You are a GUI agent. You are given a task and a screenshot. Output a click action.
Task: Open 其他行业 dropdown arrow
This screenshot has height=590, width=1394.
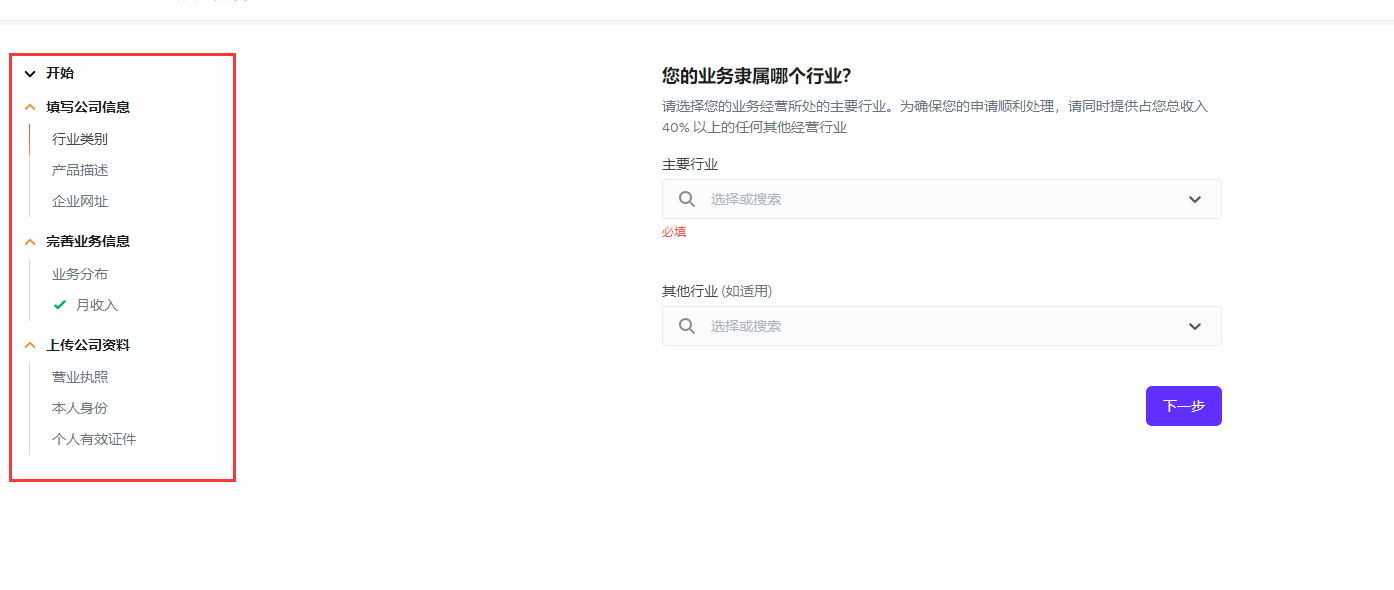click(1194, 326)
